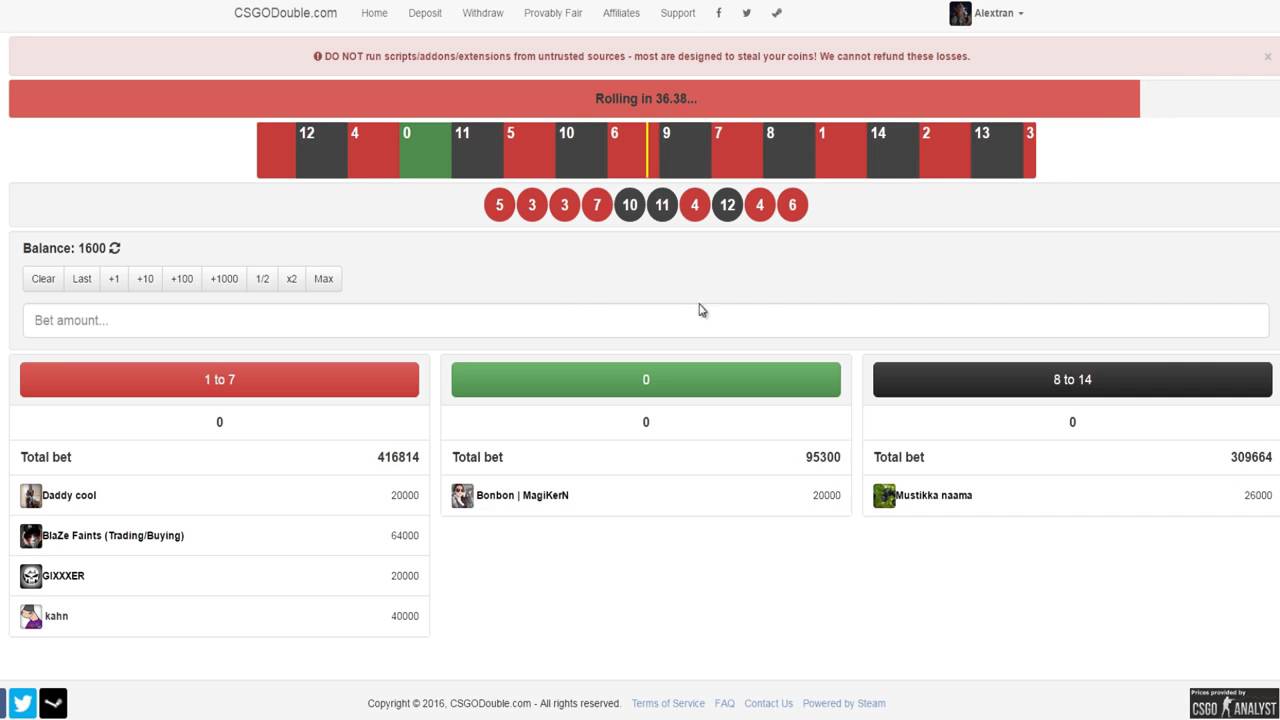Click the Bonbon | MagiKerN avatar
This screenshot has height=720, width=1280.
(x=462, y=495)
